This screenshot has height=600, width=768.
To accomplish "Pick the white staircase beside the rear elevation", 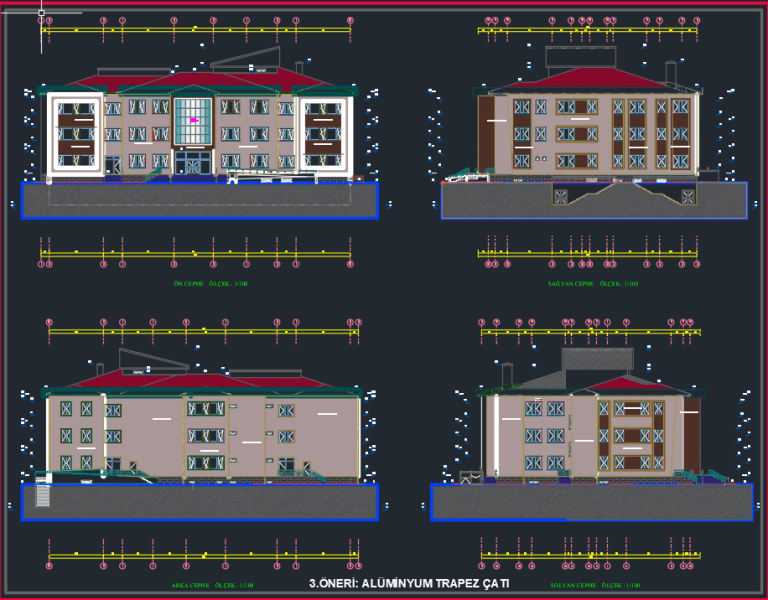I will [x=42, y=495].
